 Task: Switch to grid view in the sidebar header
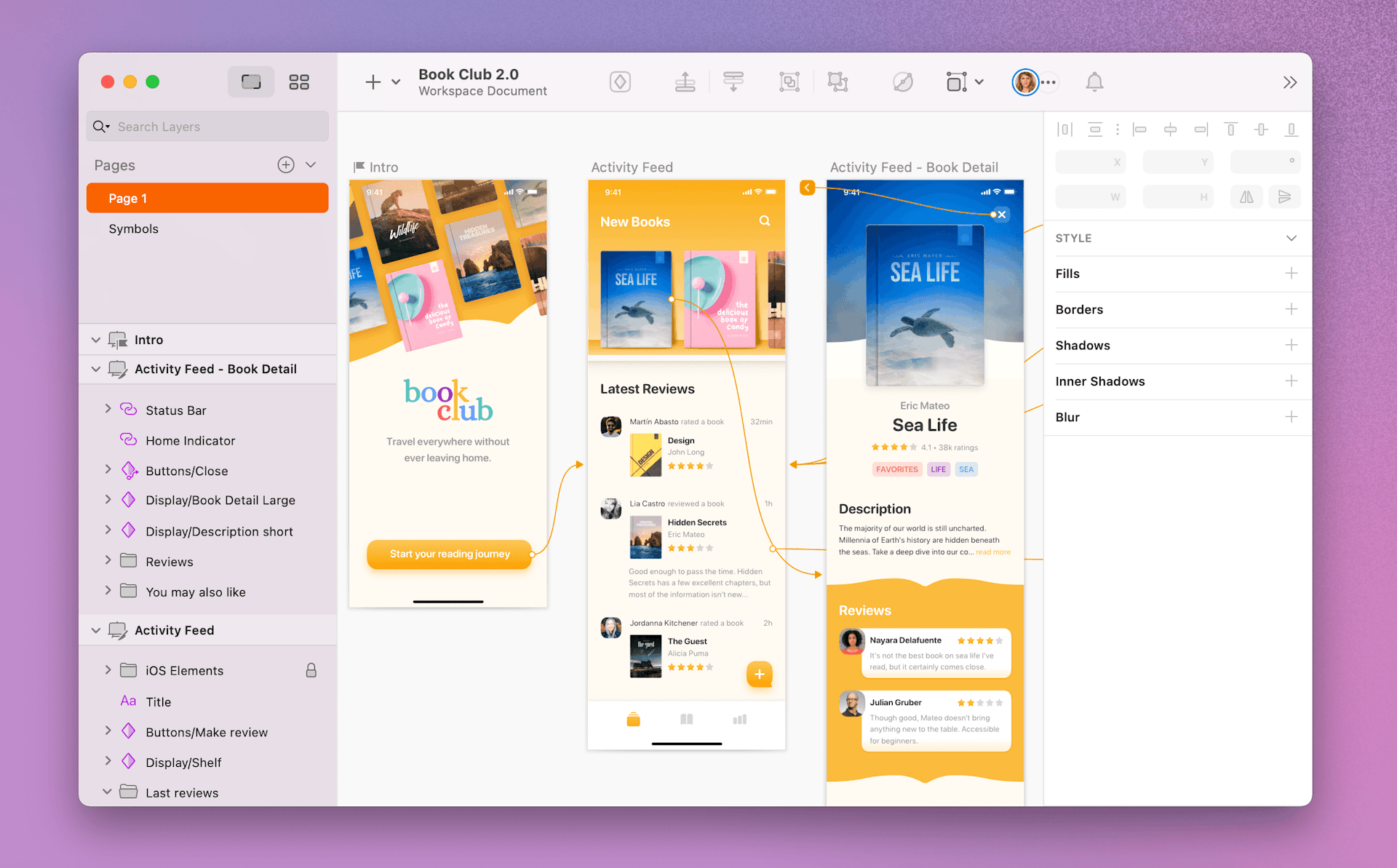[x=299, y=81]
